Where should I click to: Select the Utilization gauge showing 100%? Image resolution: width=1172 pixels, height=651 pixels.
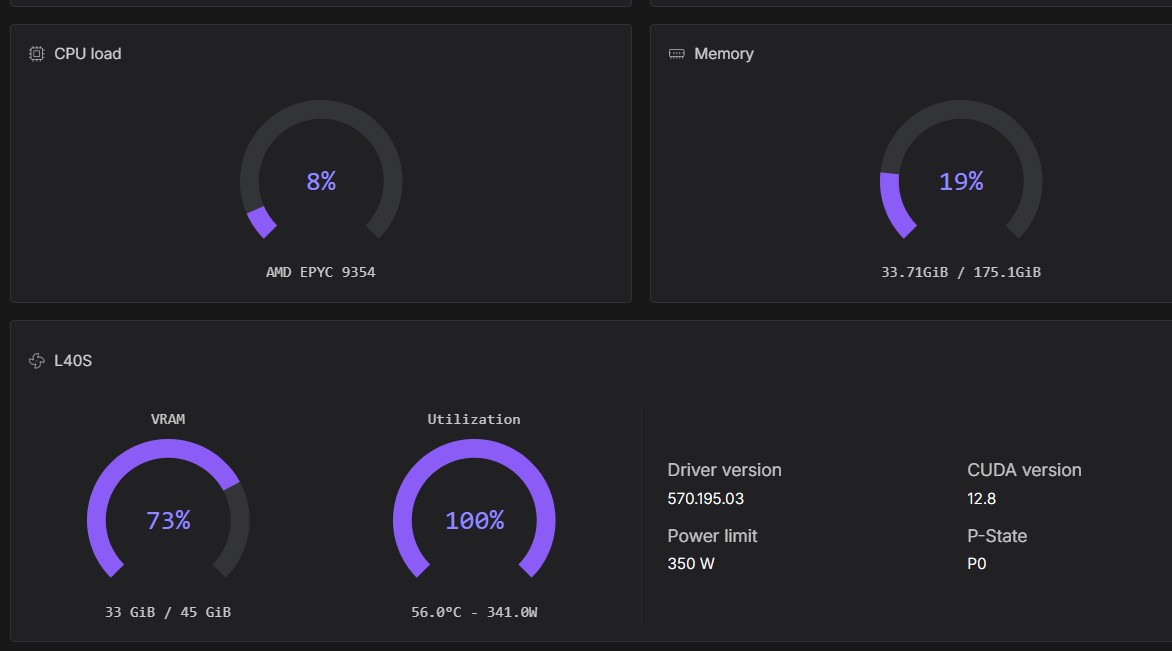474,510
